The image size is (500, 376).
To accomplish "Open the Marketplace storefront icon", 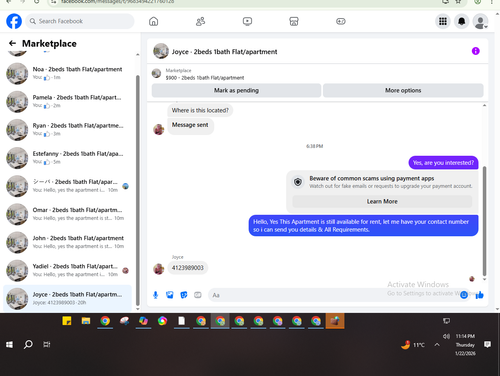I will coord(294,21).
